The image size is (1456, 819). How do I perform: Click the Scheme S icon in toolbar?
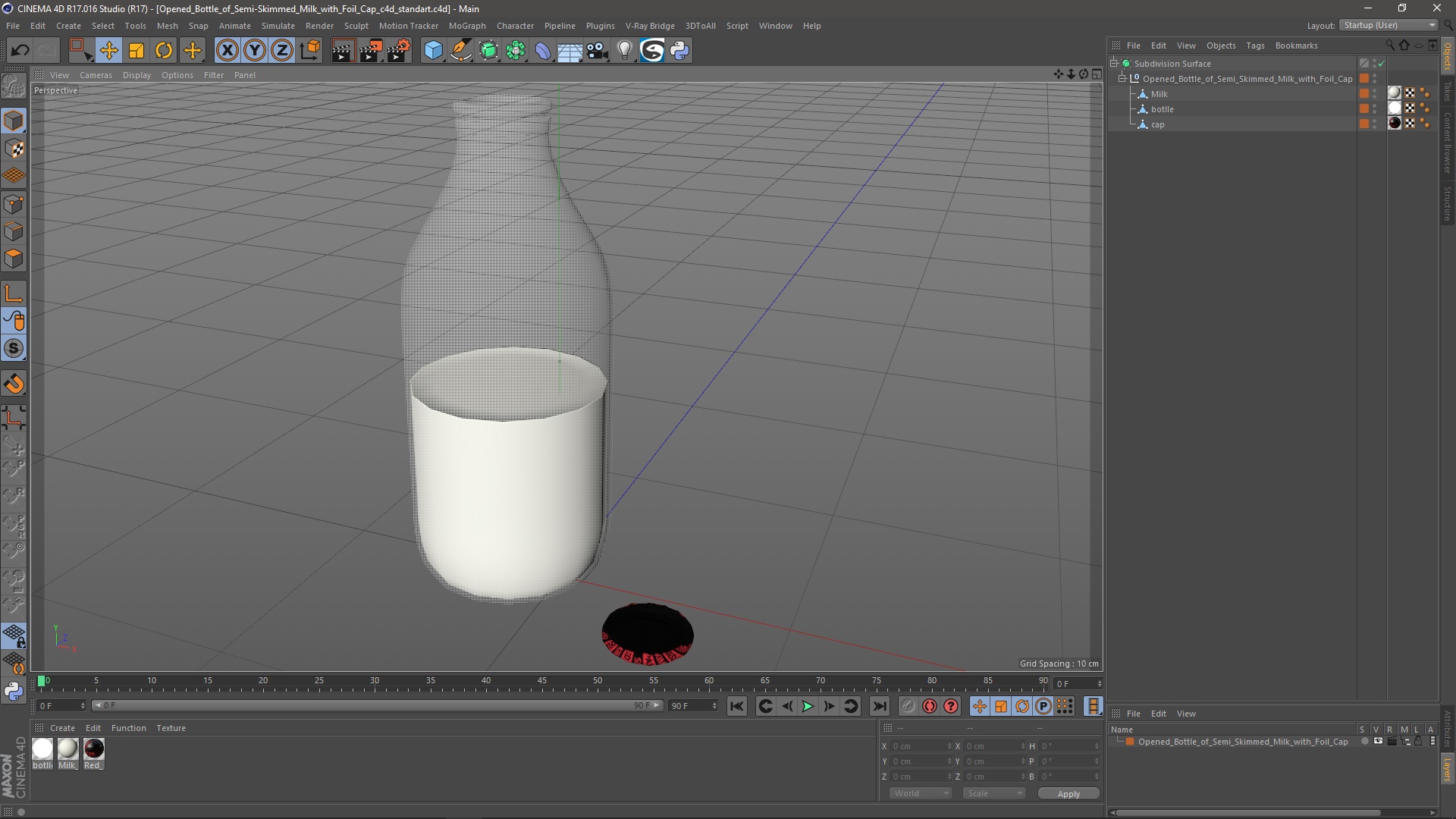[652, 51]
